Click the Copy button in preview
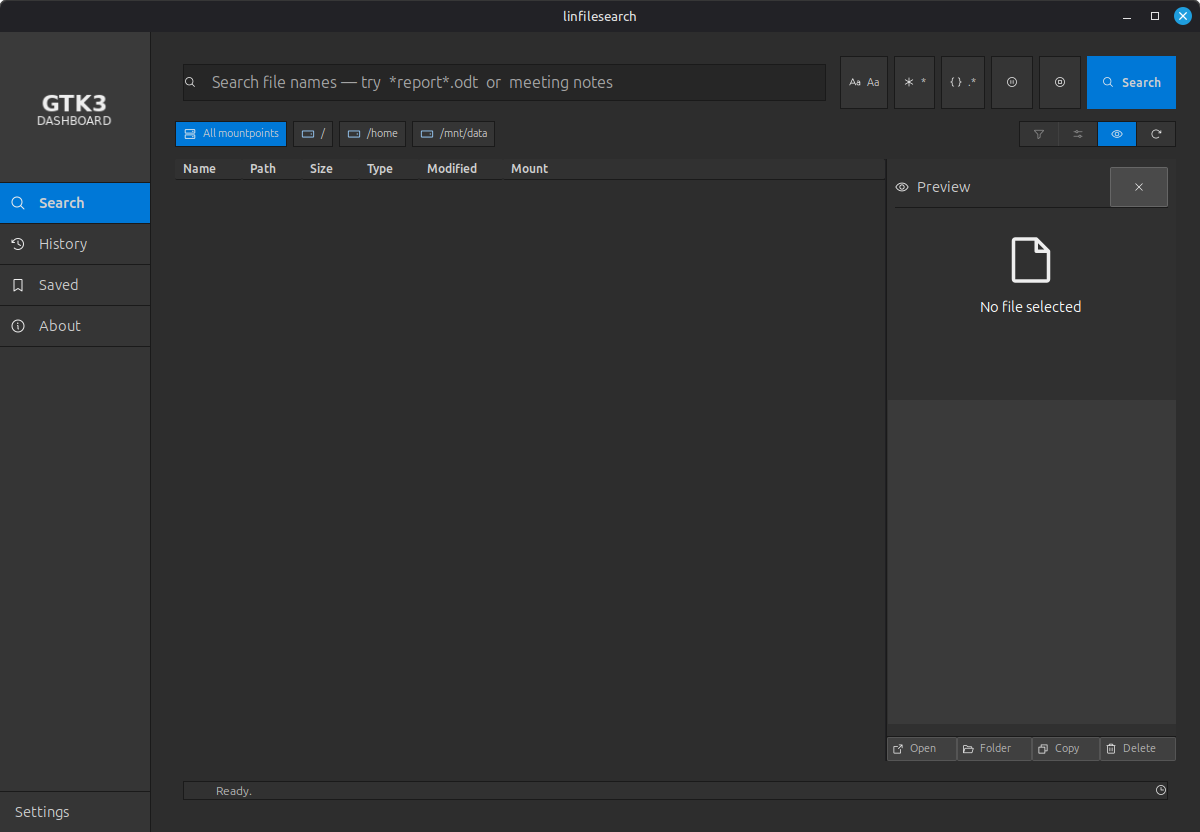The width and height of the screenshot is (1200, 832). (x=1066, y=749)
